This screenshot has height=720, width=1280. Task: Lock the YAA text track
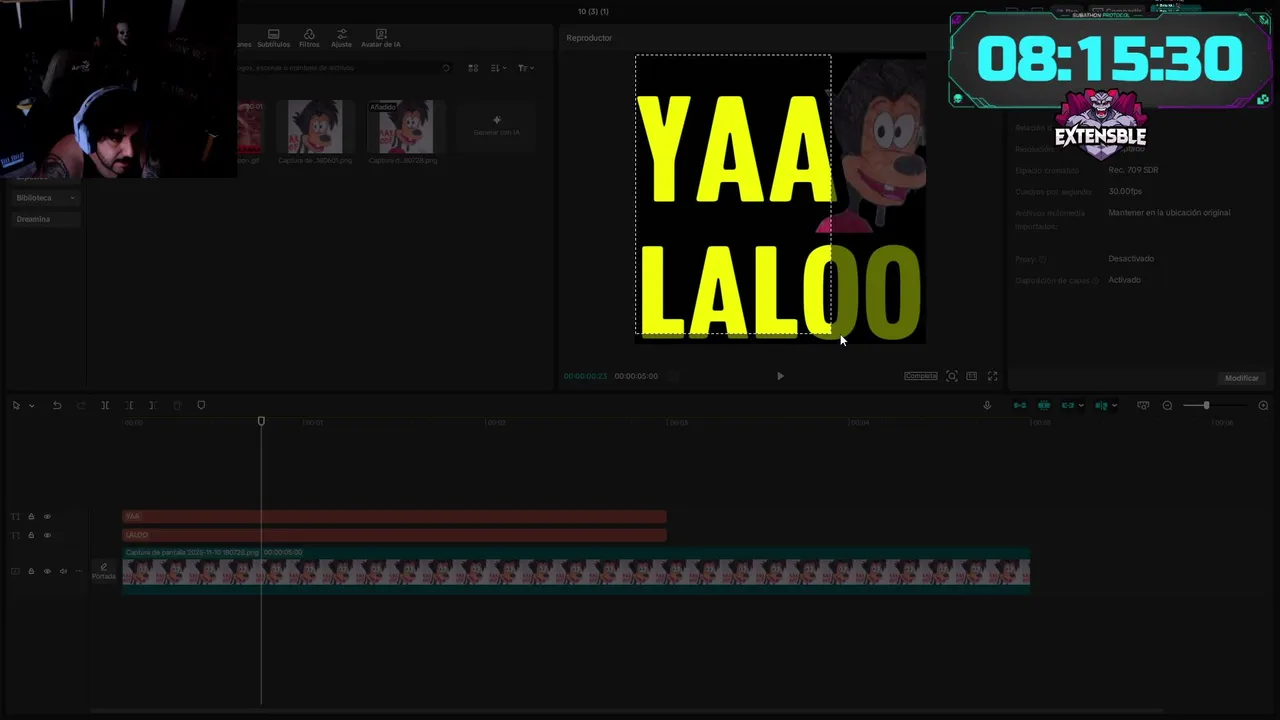point(31,516)
